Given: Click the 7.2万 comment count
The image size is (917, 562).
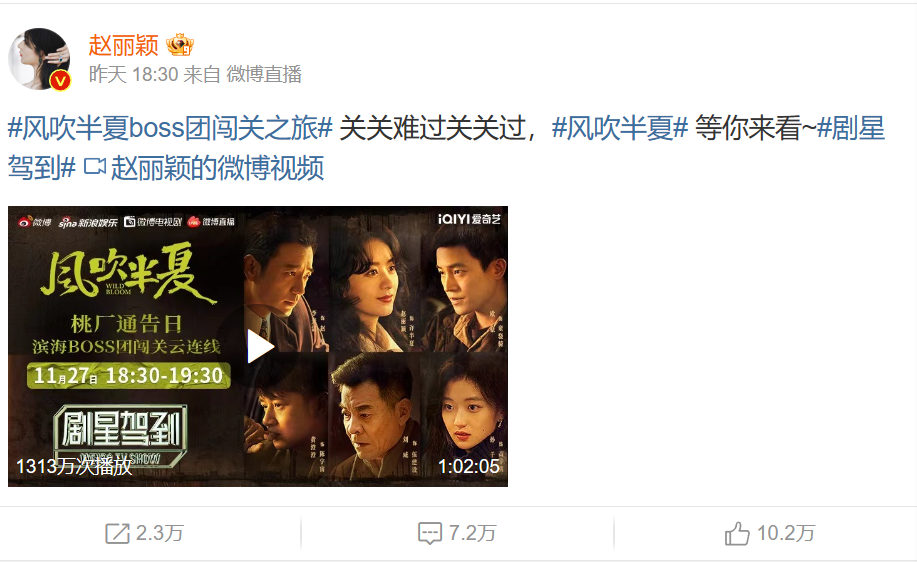Looking at the screenshot, I should pos(473,533).
